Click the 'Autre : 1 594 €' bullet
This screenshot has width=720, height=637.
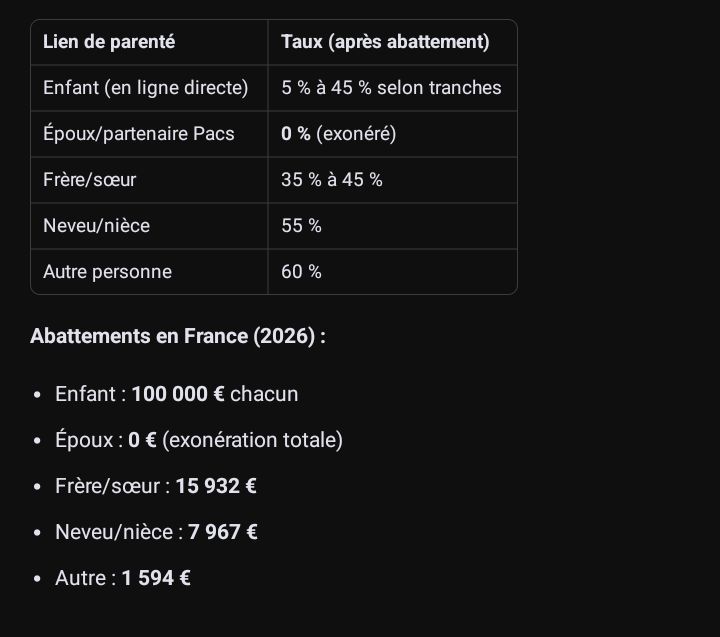(123, 578)
